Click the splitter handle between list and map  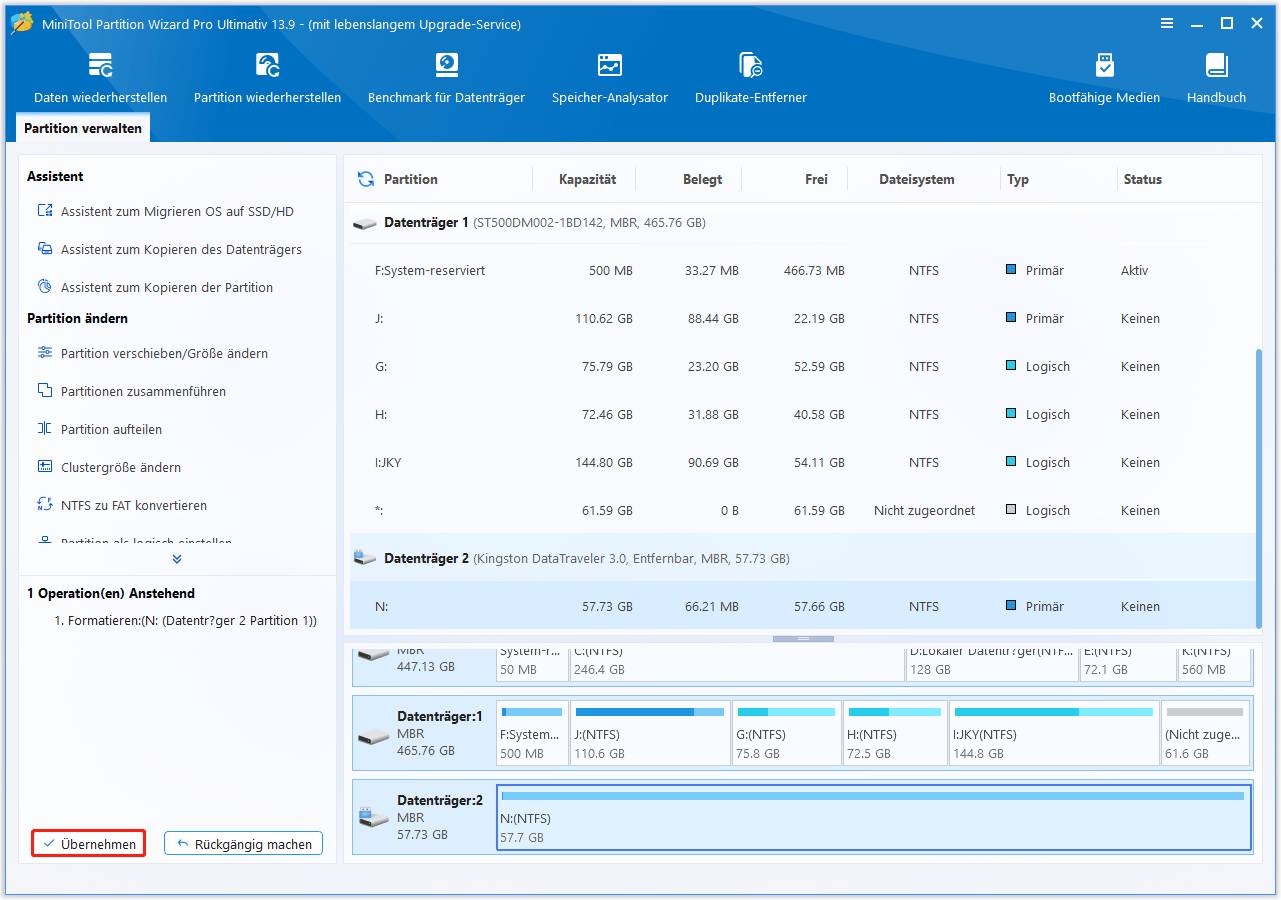coord(802,638)
